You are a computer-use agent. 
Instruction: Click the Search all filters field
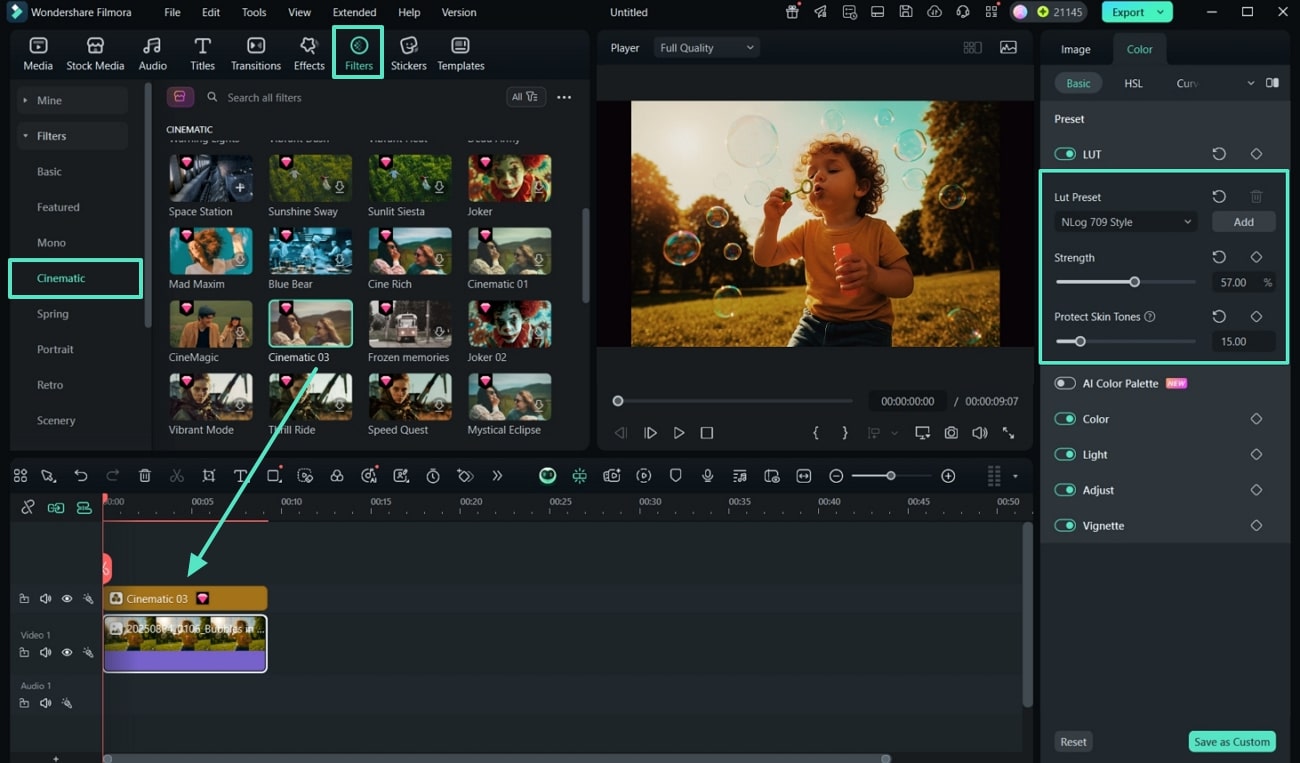click(350, 97)
